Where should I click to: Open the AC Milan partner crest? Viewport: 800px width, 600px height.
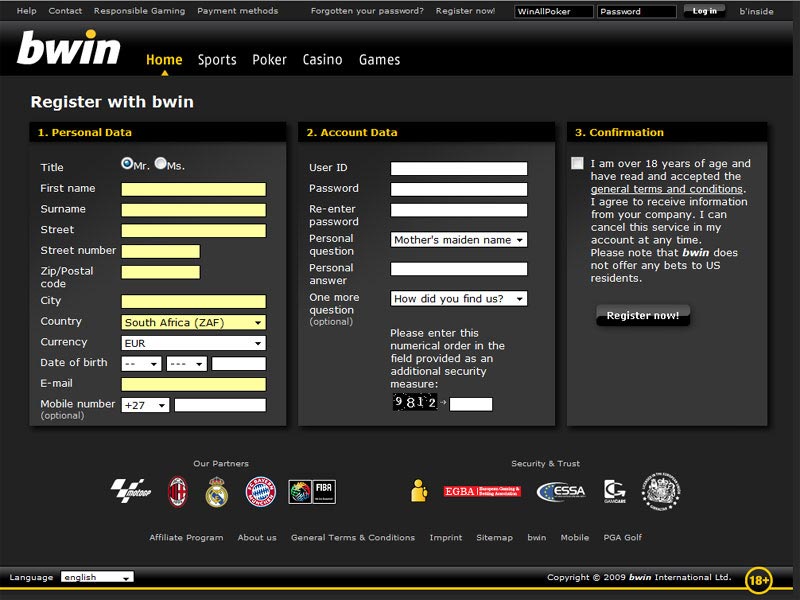click(178, 492)
